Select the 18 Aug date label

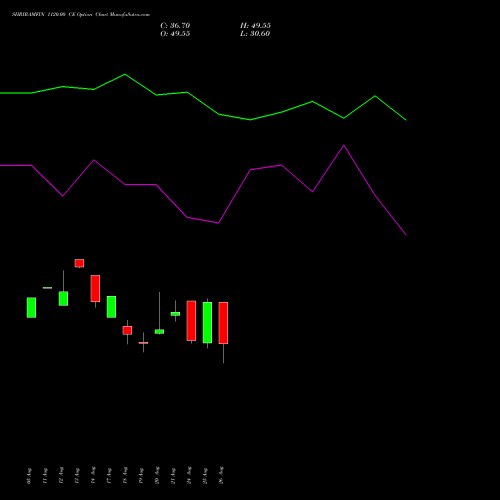click(125, 476)
